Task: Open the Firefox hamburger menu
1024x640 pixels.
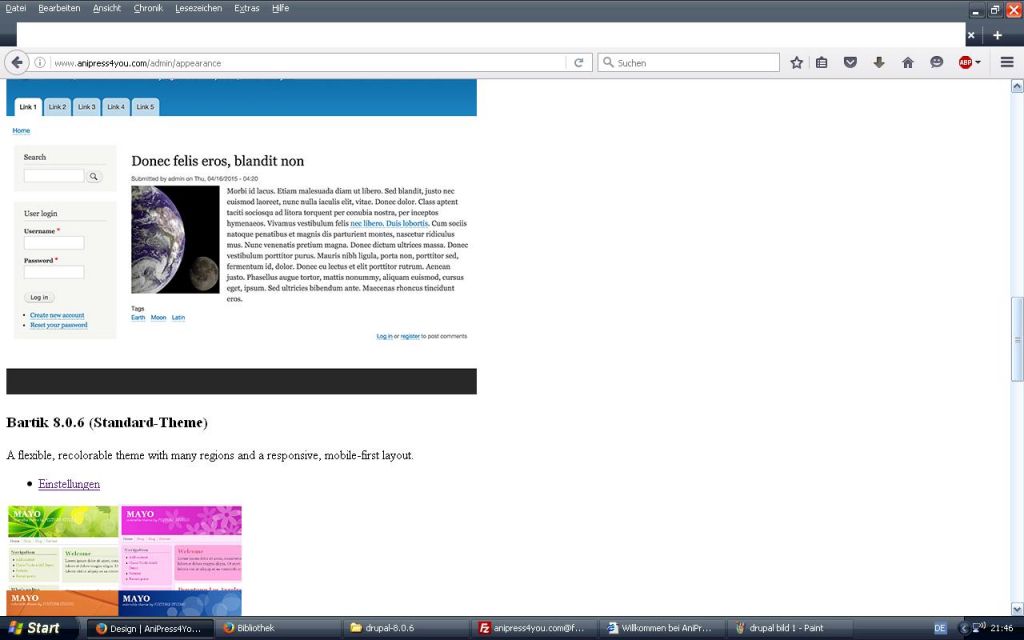Action: click(1006, 62)
